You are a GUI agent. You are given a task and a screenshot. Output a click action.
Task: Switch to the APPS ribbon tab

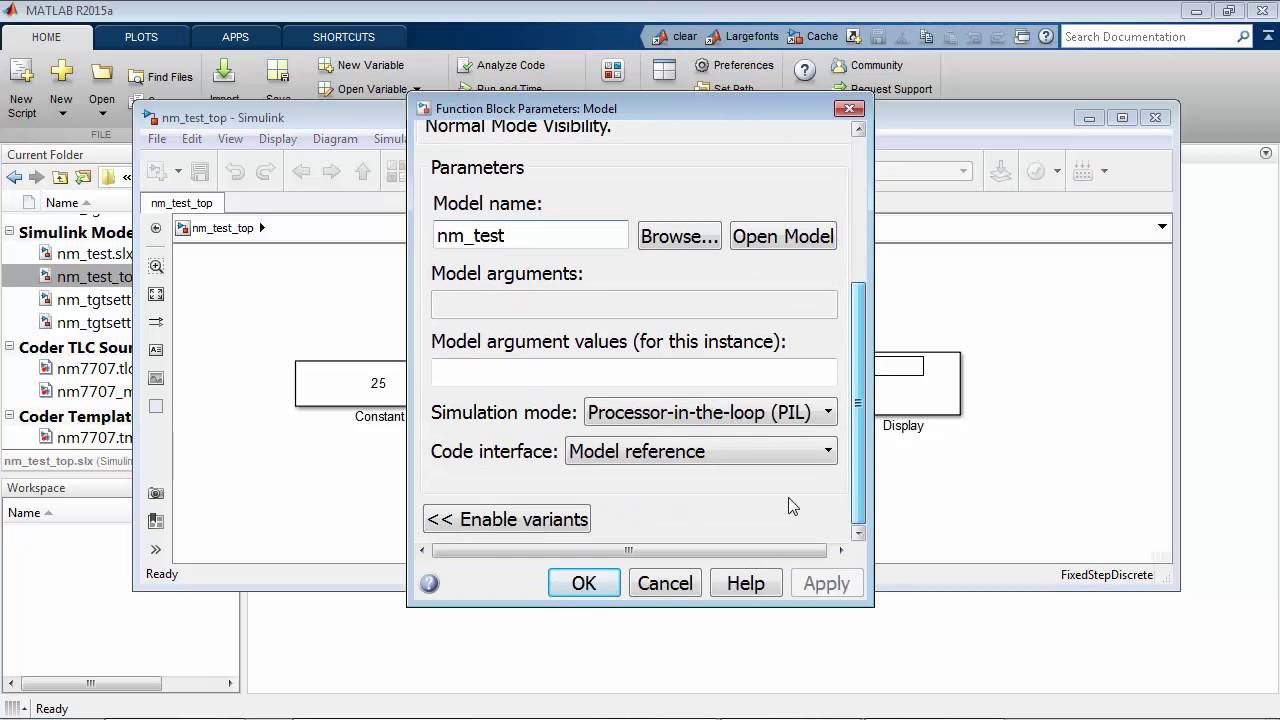click(235, 37)
